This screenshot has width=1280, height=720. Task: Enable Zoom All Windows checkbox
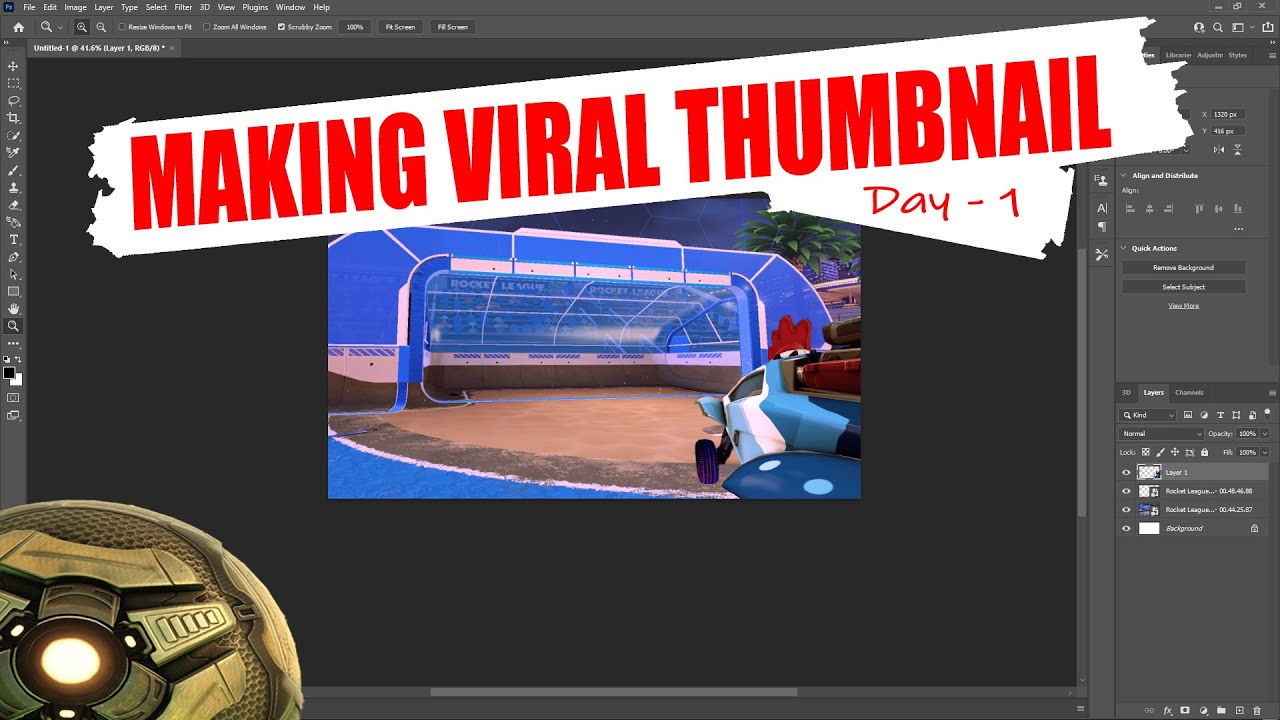coord(207,27)
